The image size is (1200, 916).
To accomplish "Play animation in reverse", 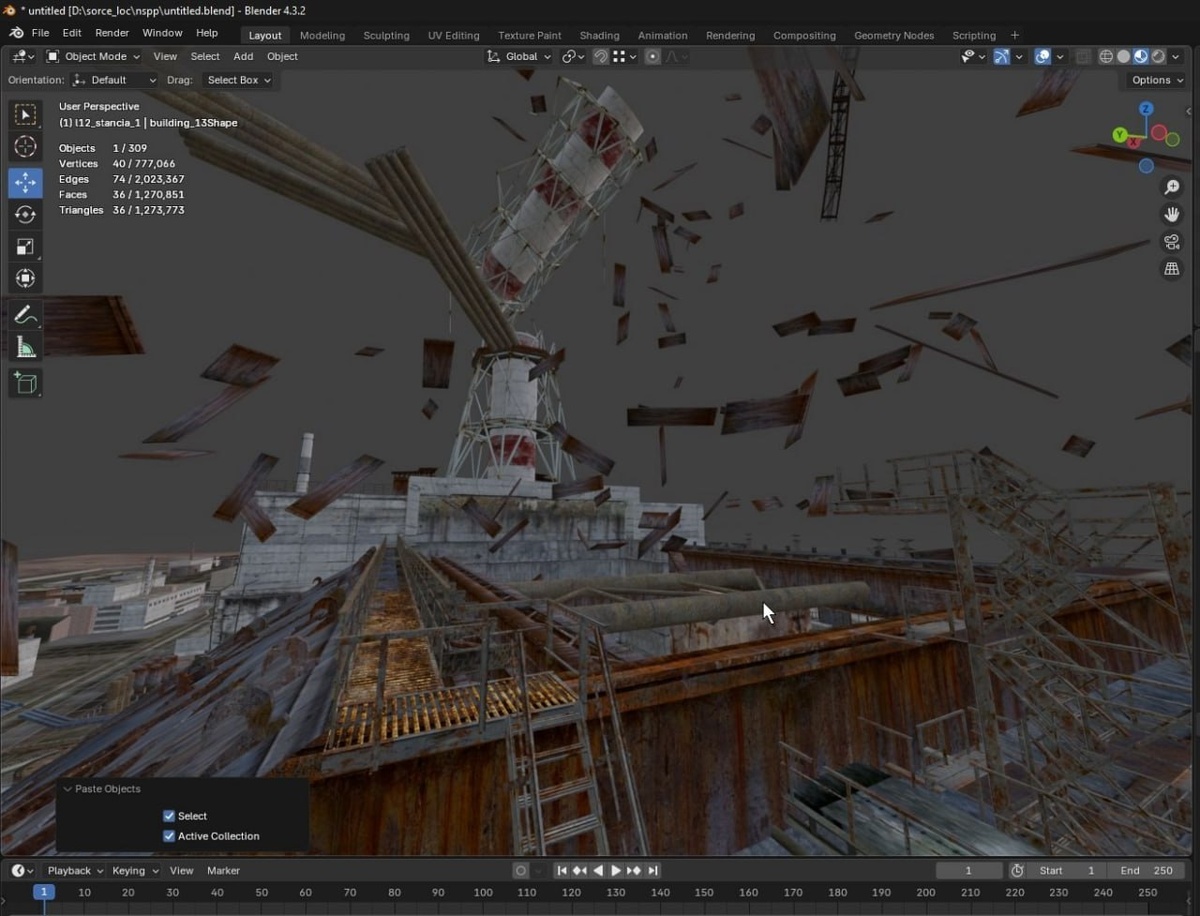I will tap(598, 870).
